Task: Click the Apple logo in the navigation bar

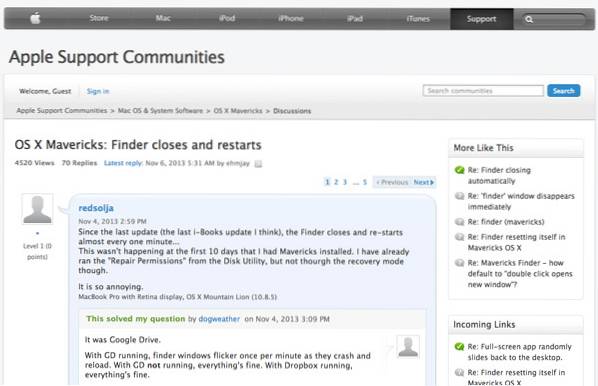Action: 35,18
